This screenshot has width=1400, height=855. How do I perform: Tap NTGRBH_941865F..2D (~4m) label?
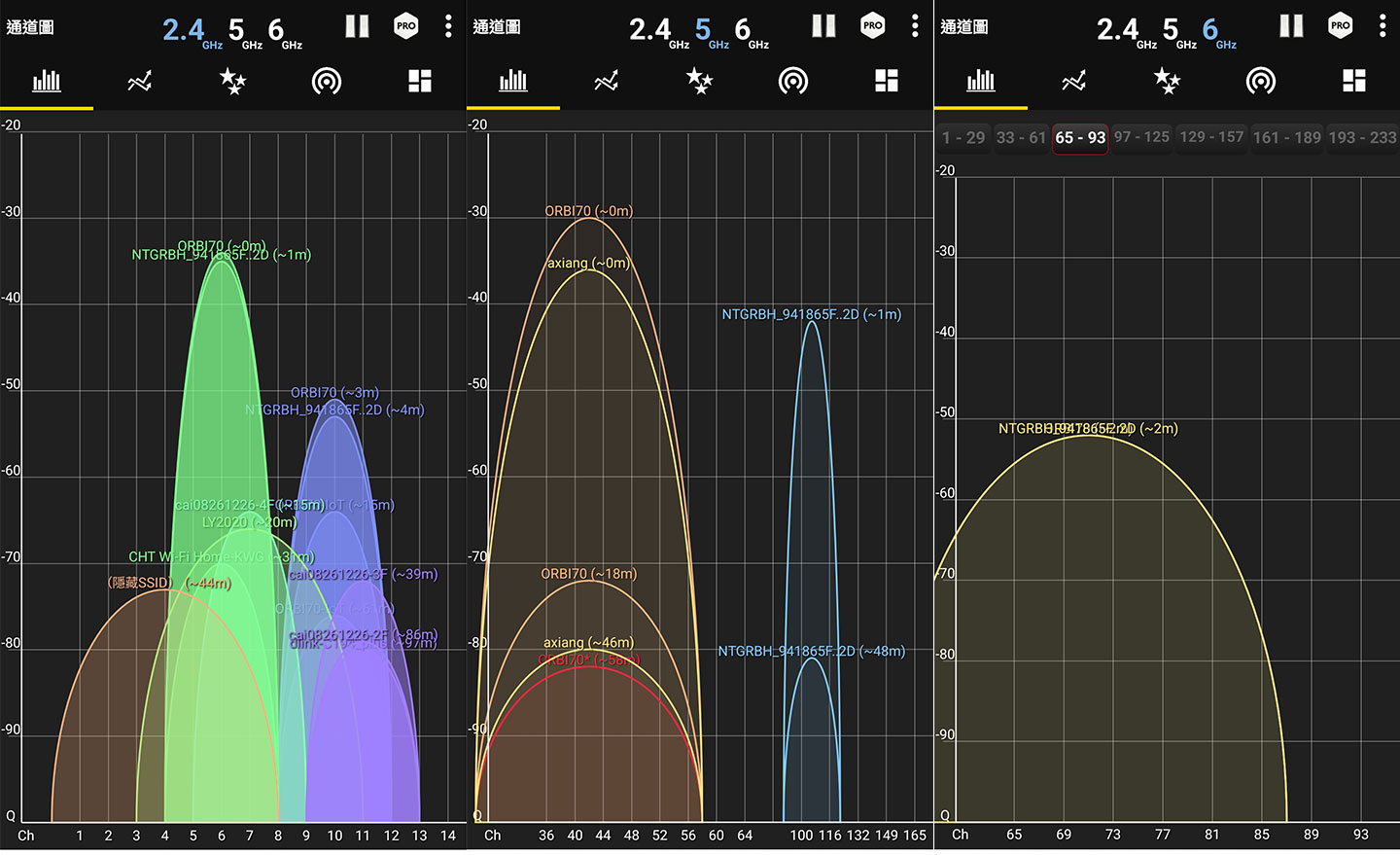click(334, 410)
